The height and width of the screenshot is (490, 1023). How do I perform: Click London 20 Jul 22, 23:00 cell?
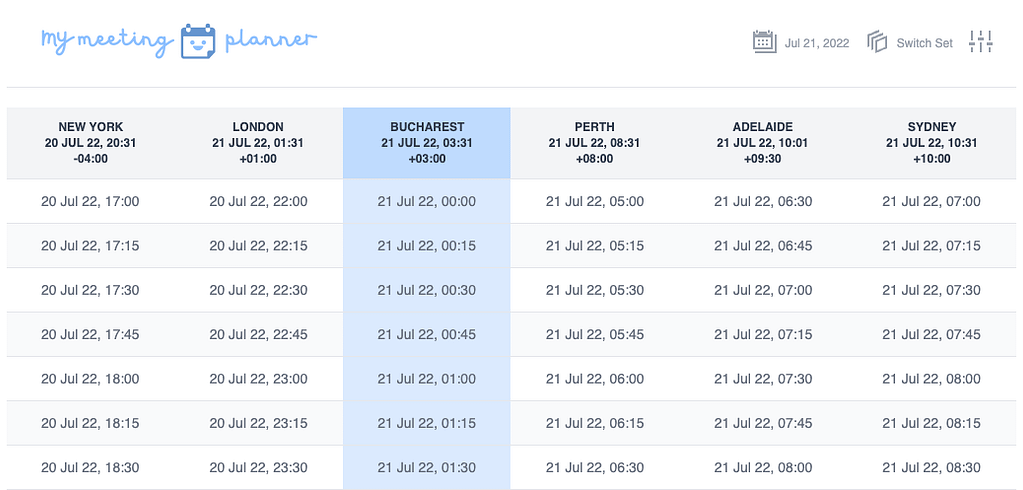(258, 379)
